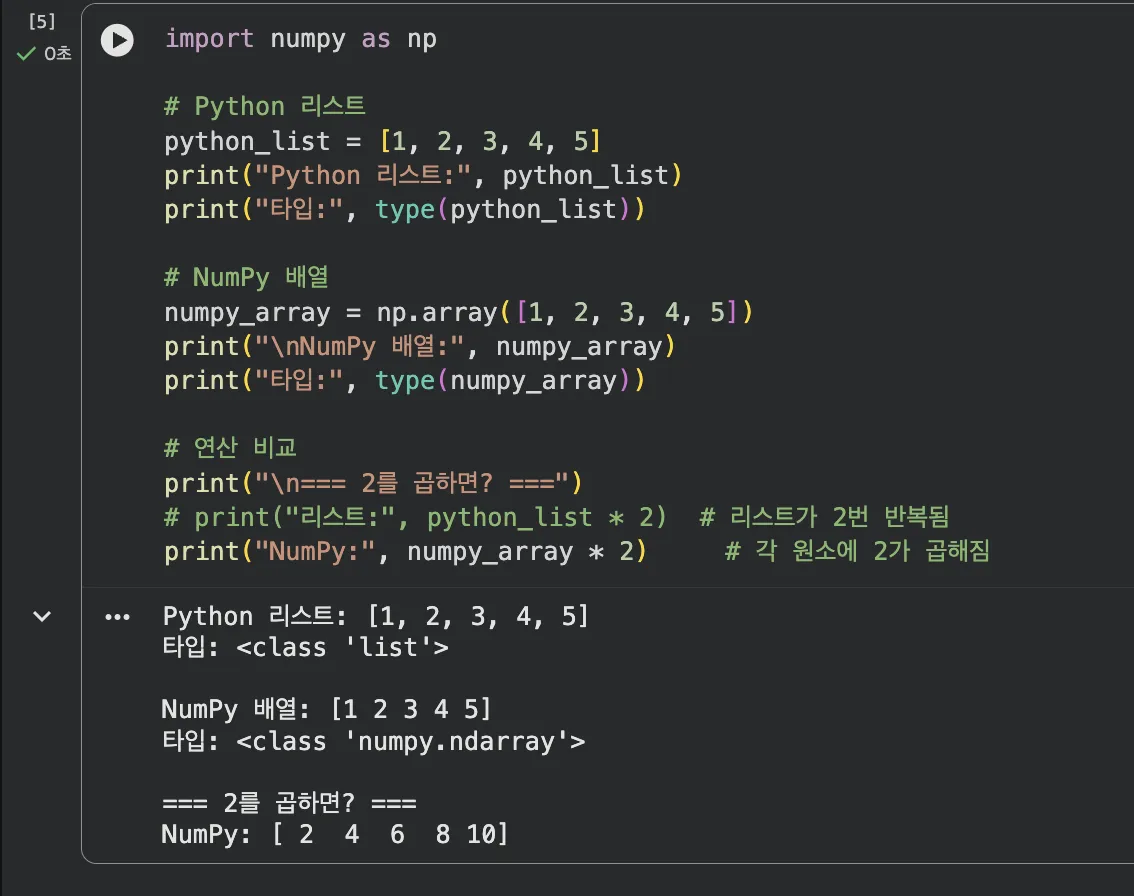Click the np.array assignment line
The height and width of the screenshot is (896, 1134).
click(457, 313)
